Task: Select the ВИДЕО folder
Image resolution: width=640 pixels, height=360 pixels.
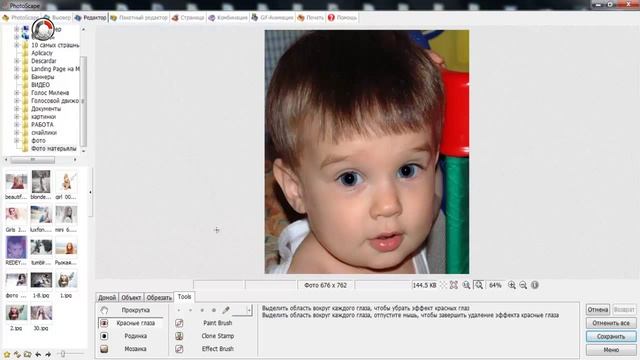Action: (x=40, y=85)
